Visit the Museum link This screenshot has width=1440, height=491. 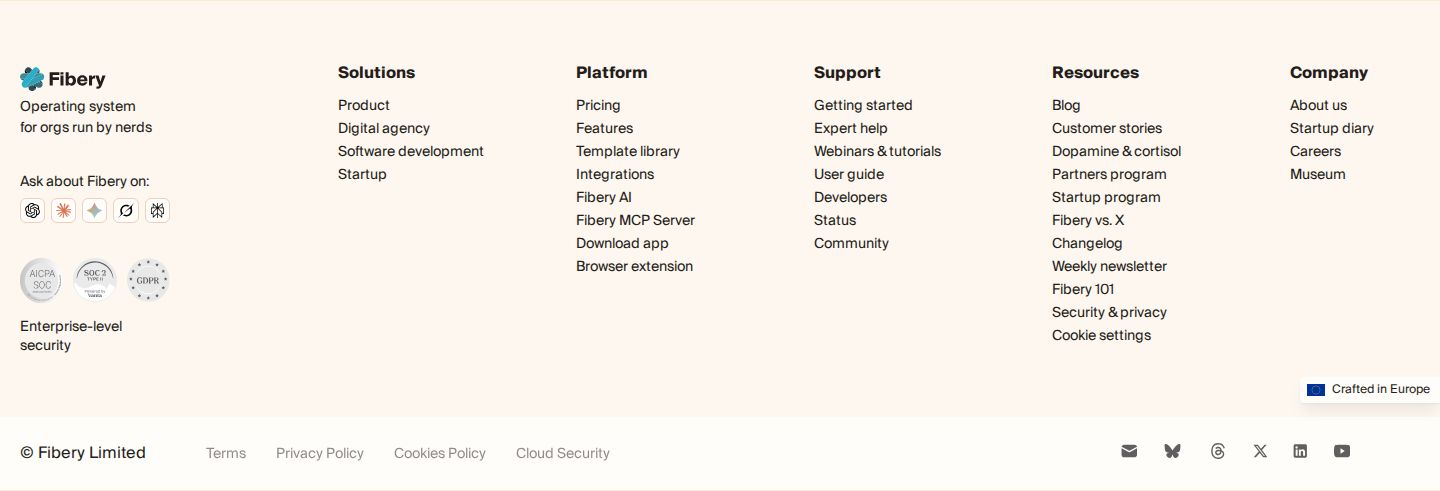click(x=1317, y=174)
